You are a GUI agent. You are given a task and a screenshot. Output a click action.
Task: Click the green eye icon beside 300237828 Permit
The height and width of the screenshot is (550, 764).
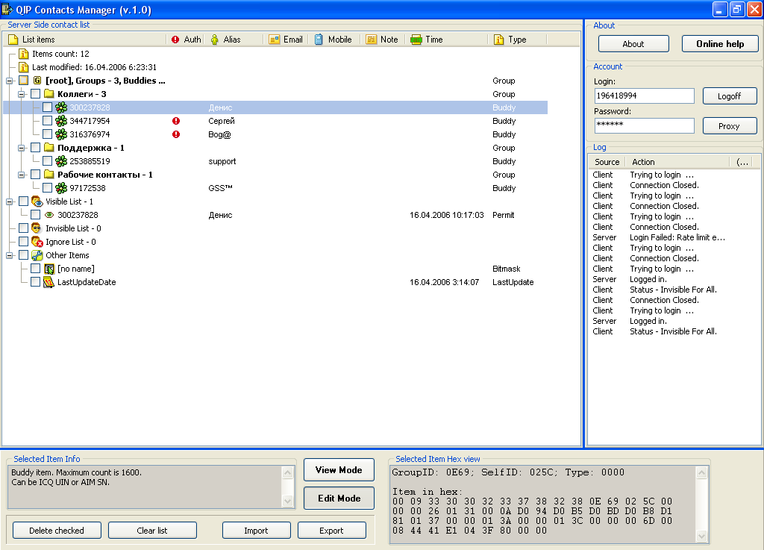click(49, 215)
